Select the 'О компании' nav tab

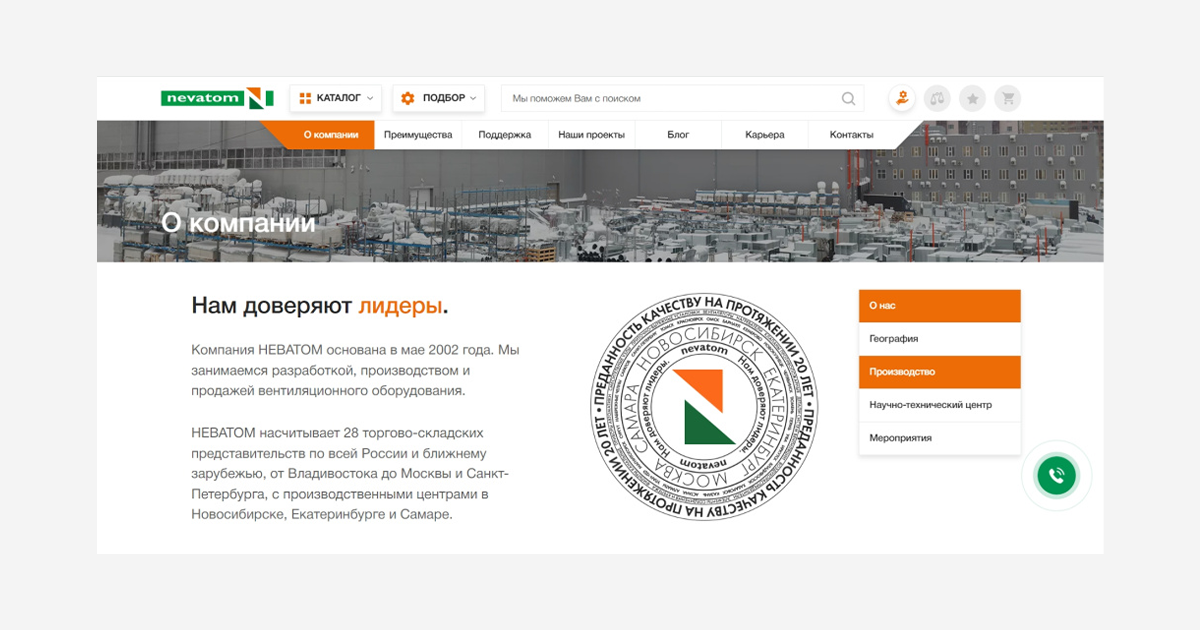click(331, 135)
